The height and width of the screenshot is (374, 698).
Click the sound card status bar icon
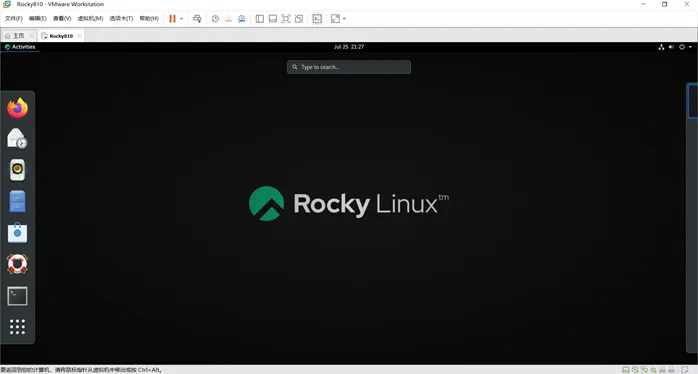click(653, 370)
